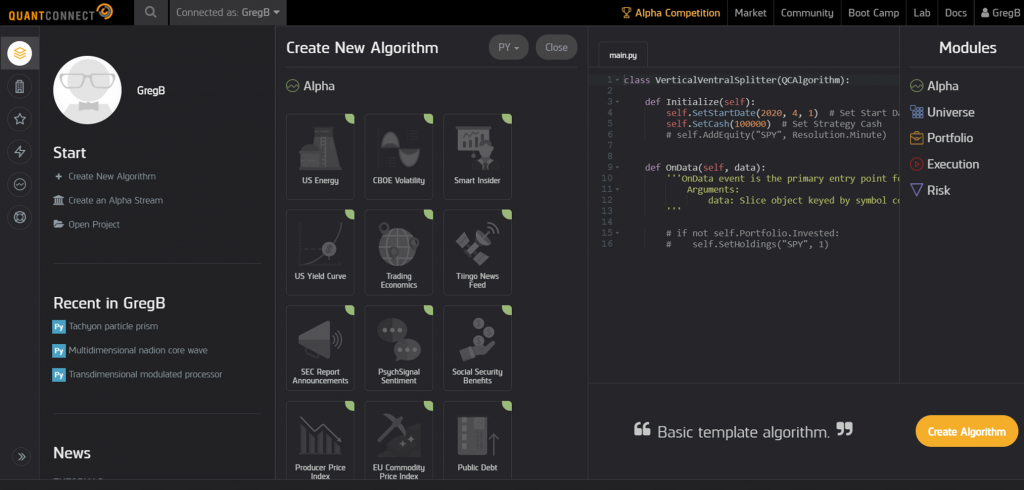Click the Close button
The image size is (1024, 490).
pos(556,47)
